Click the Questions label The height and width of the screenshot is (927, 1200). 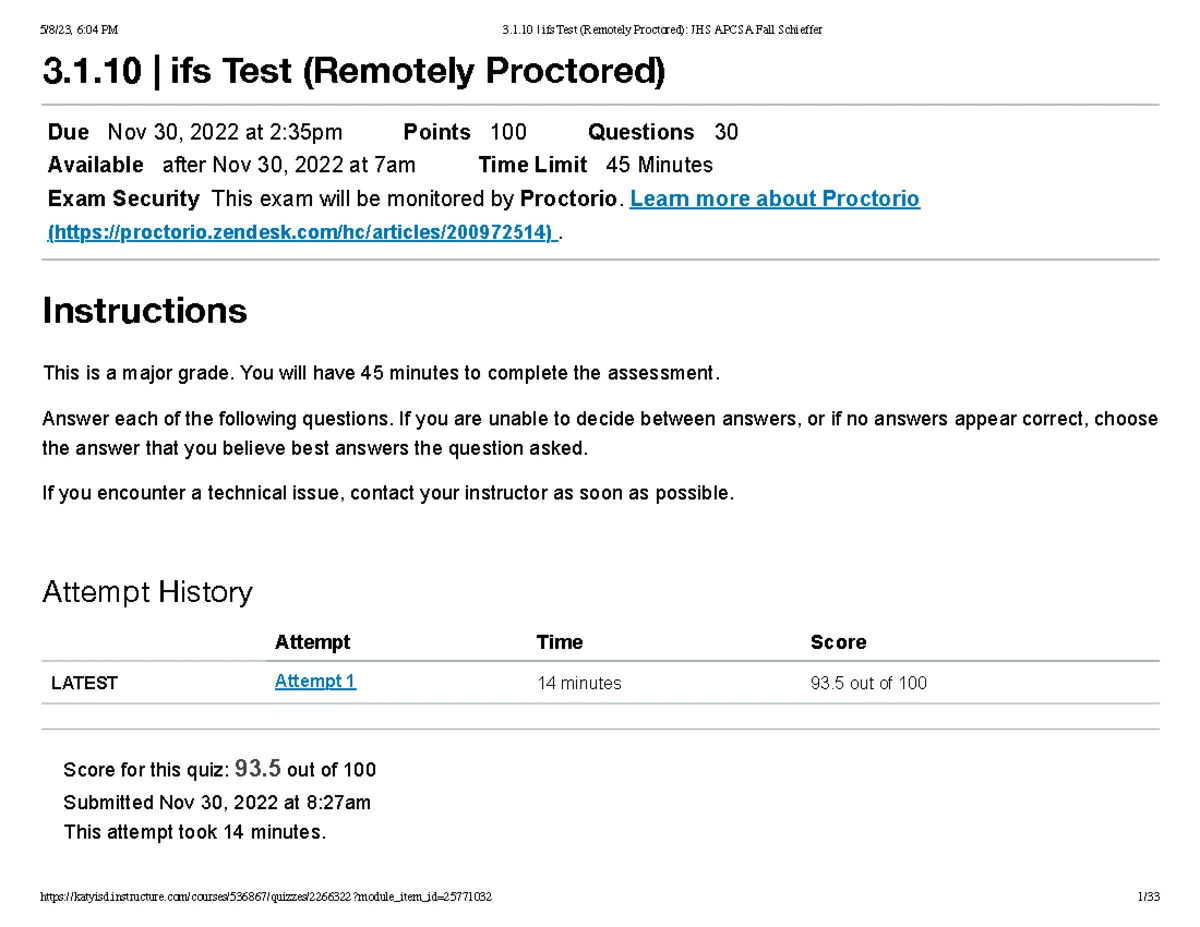(x=641, y=132)
